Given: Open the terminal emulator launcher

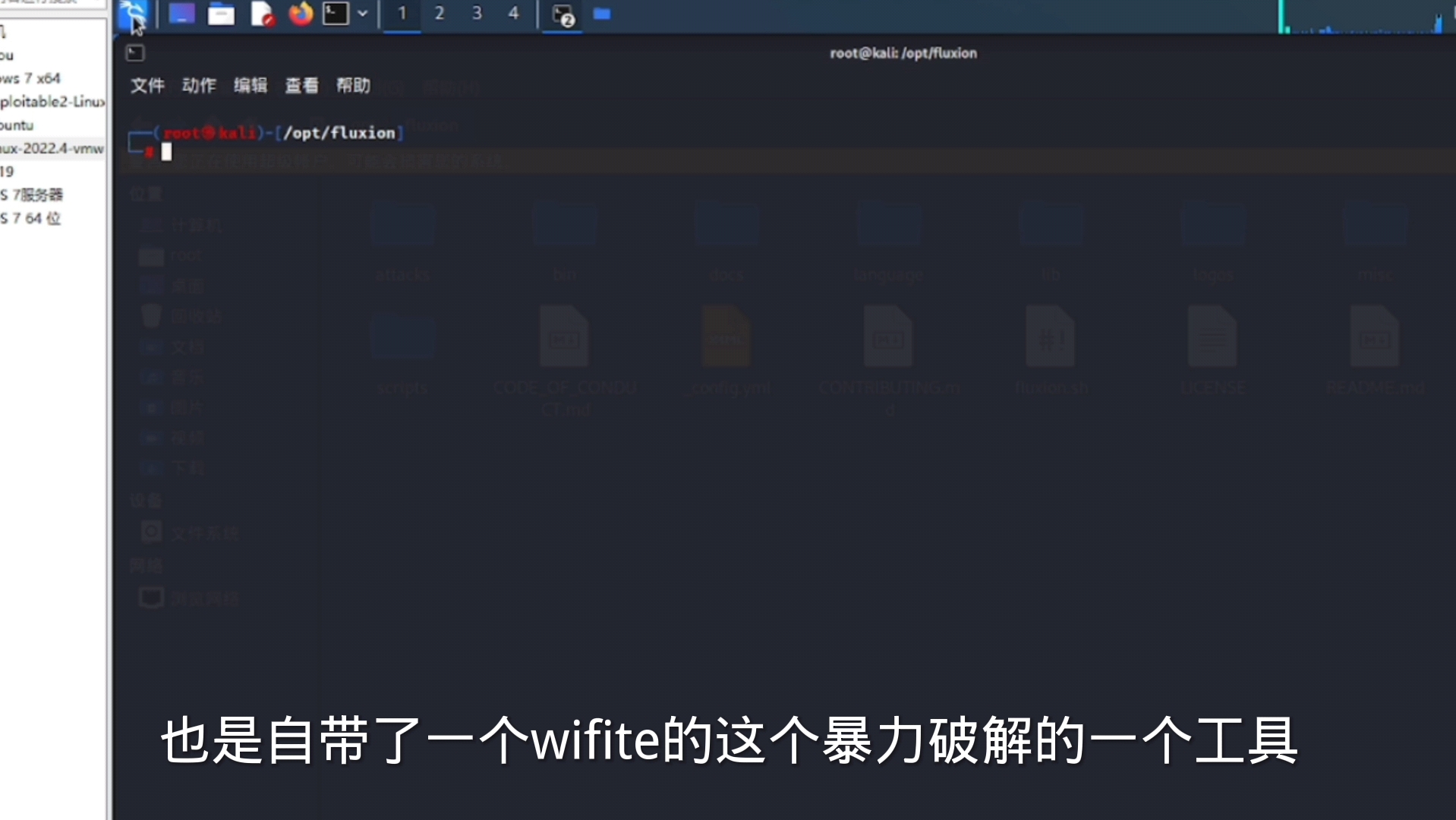Looking at the screenshot, I should (336, 14).
